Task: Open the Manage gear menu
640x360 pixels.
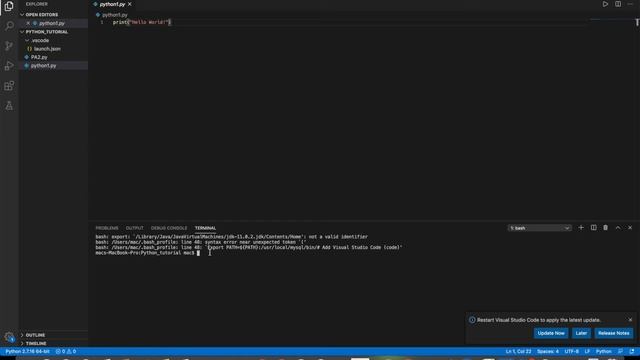Action: (x=9, y=337)
